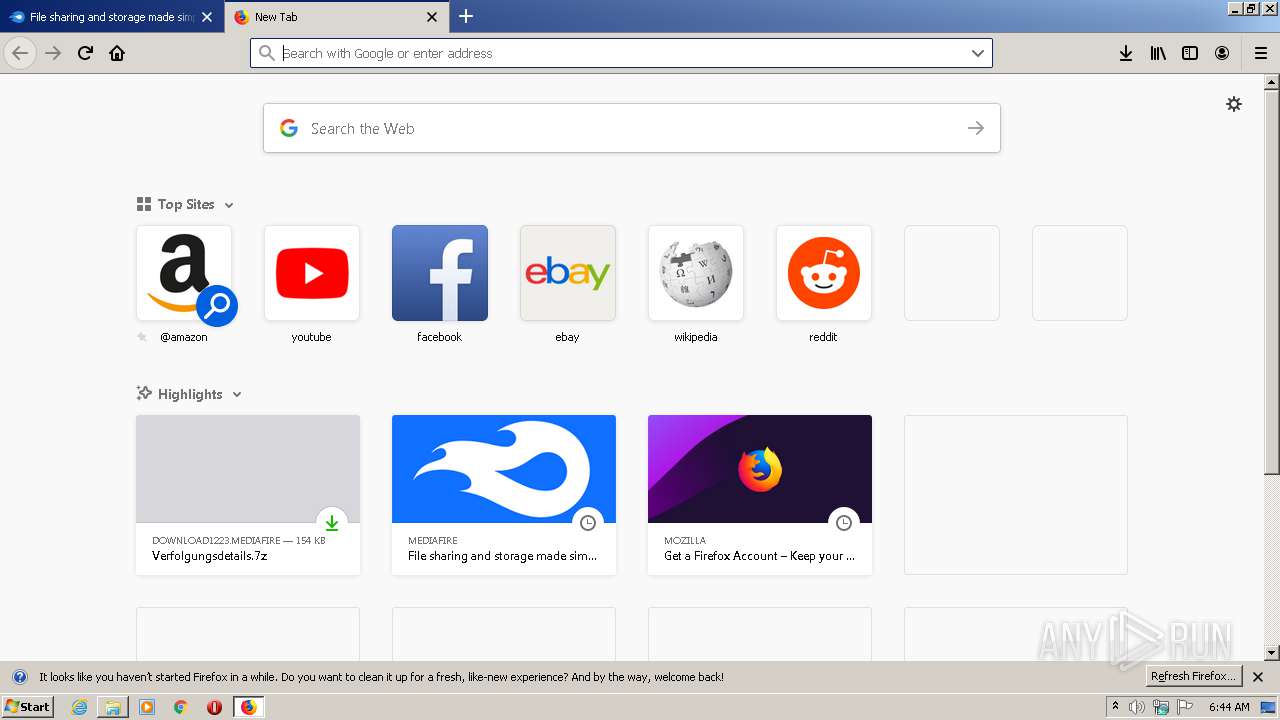The image size is (1280, 720).
Task: Open the Action Center flag tray icon
Action: tap(1185, 707)
